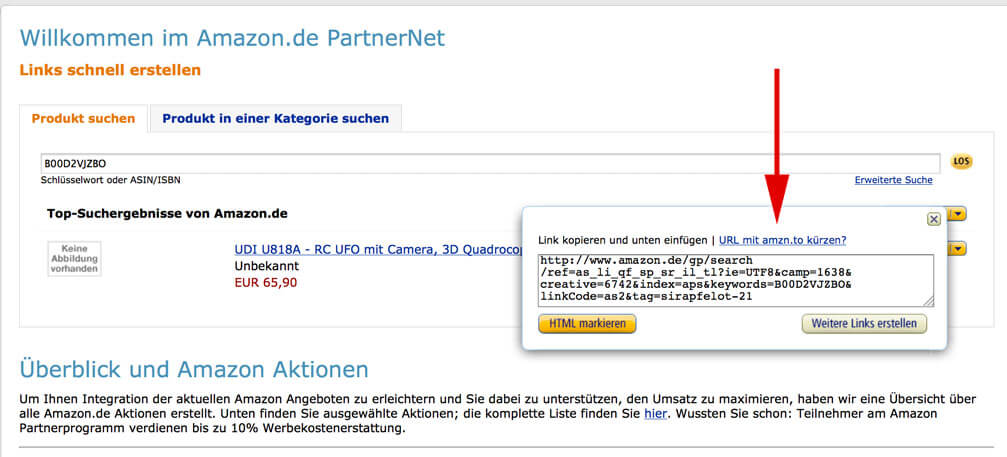This screenshot has height=457, width=1007.
Task: Grab the resize handle of the link text box
Action: [928, 301]
